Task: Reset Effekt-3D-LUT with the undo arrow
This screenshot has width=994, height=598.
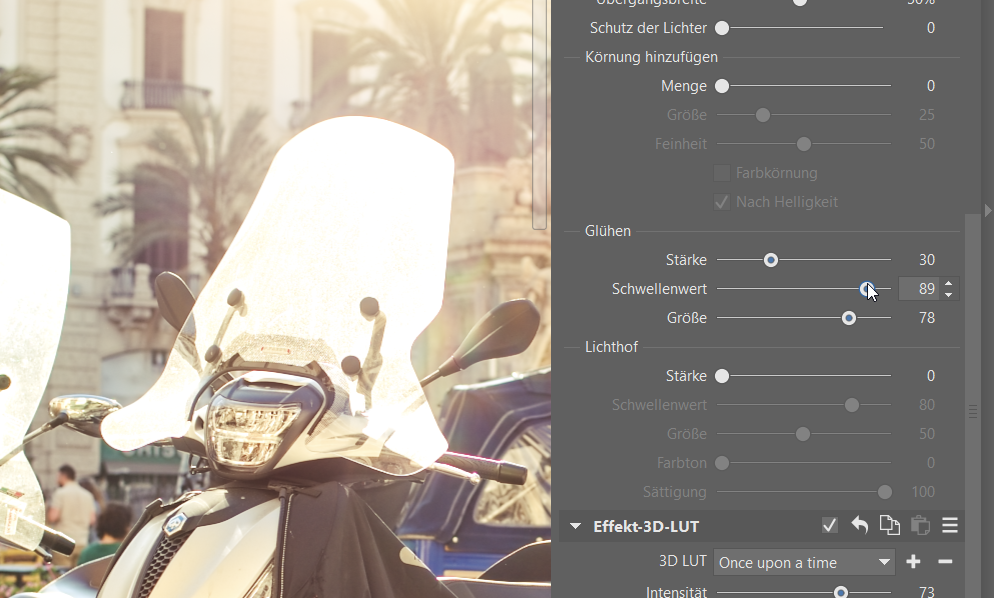Action: (859, 525)
